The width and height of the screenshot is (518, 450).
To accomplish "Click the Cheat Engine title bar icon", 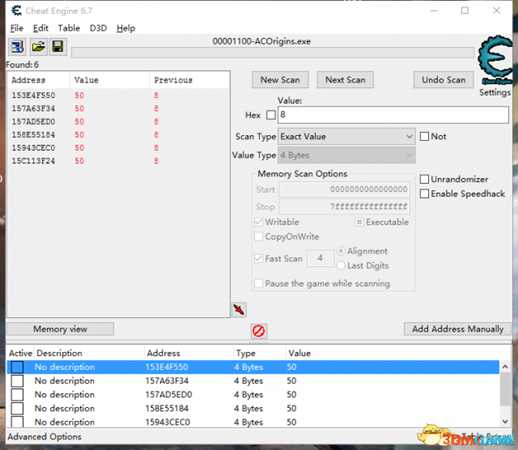I will coord(16,11).
